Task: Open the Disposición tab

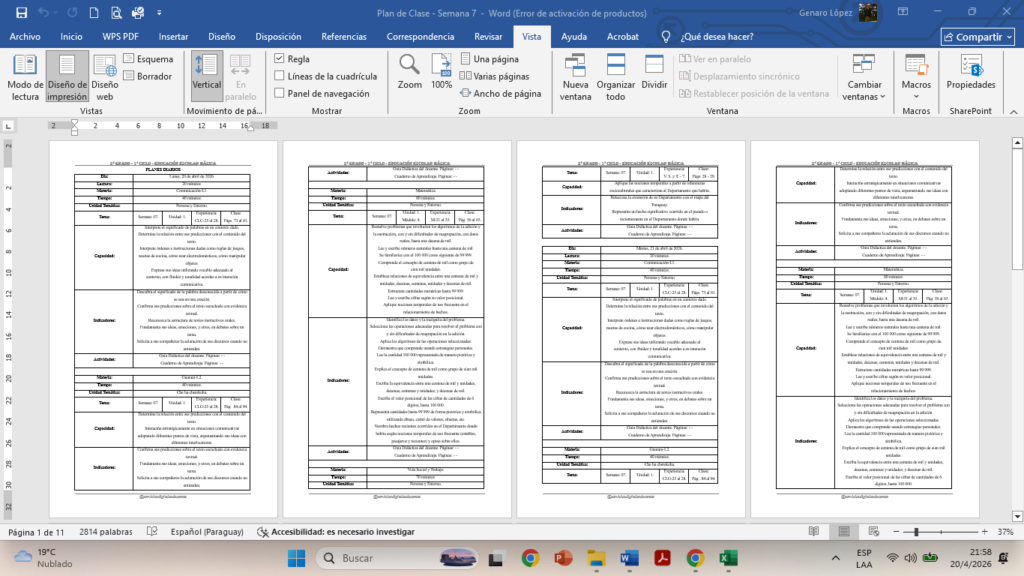Action: [x=278, y=37]
